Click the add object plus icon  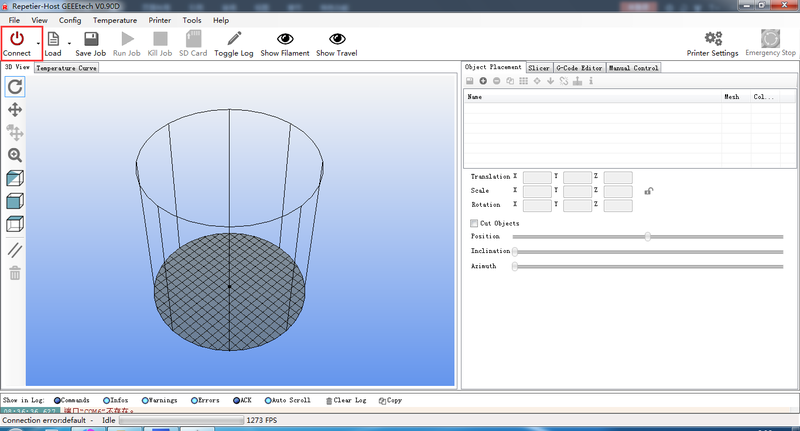click(483, 81)
